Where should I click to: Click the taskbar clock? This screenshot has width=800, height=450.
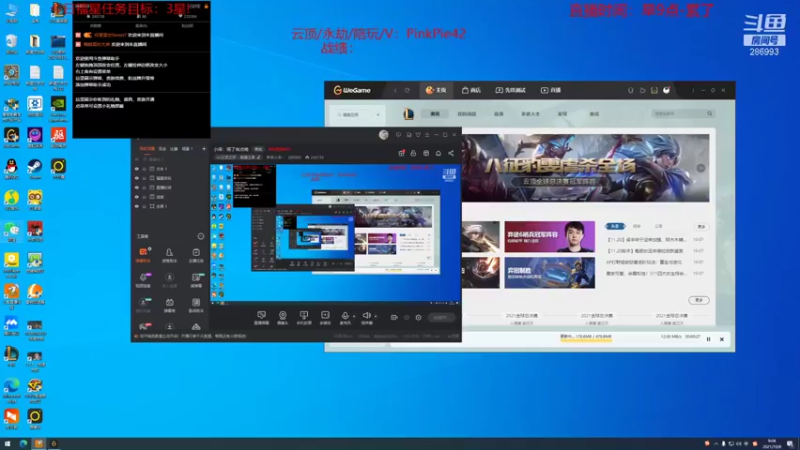click(x=772, y=443)
